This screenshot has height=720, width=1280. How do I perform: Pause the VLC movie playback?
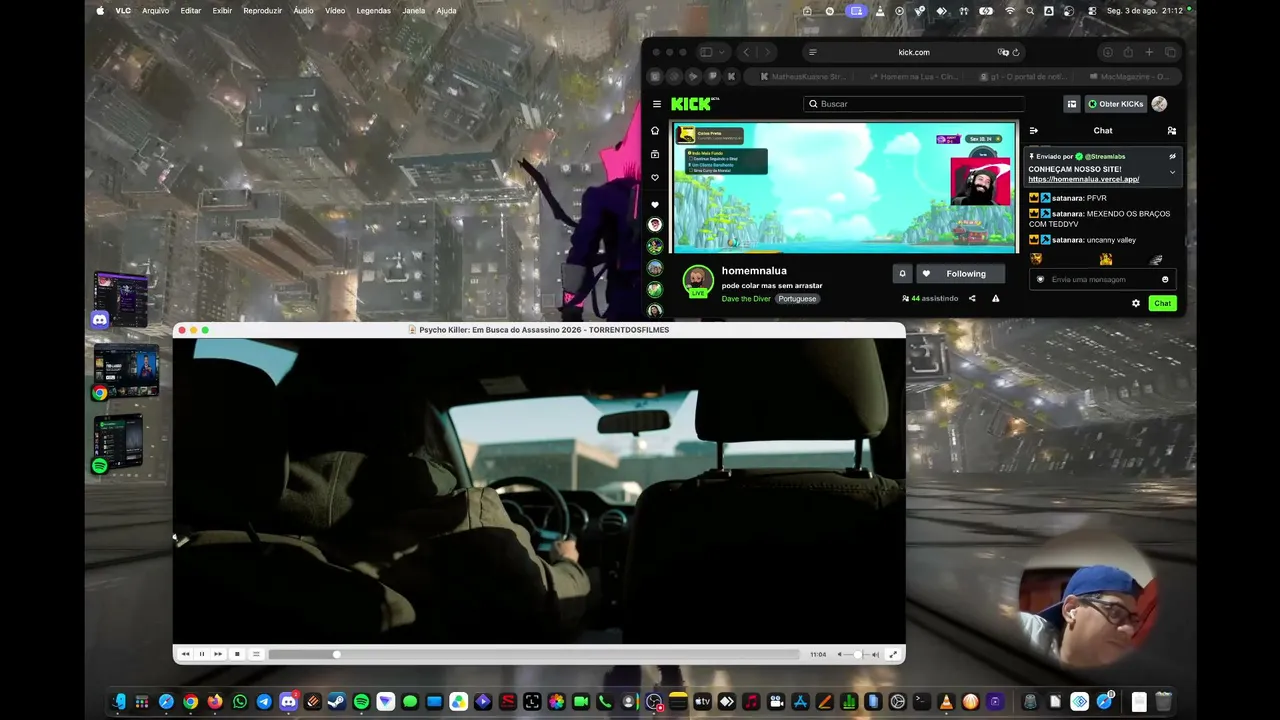click(x=201, y=654)
